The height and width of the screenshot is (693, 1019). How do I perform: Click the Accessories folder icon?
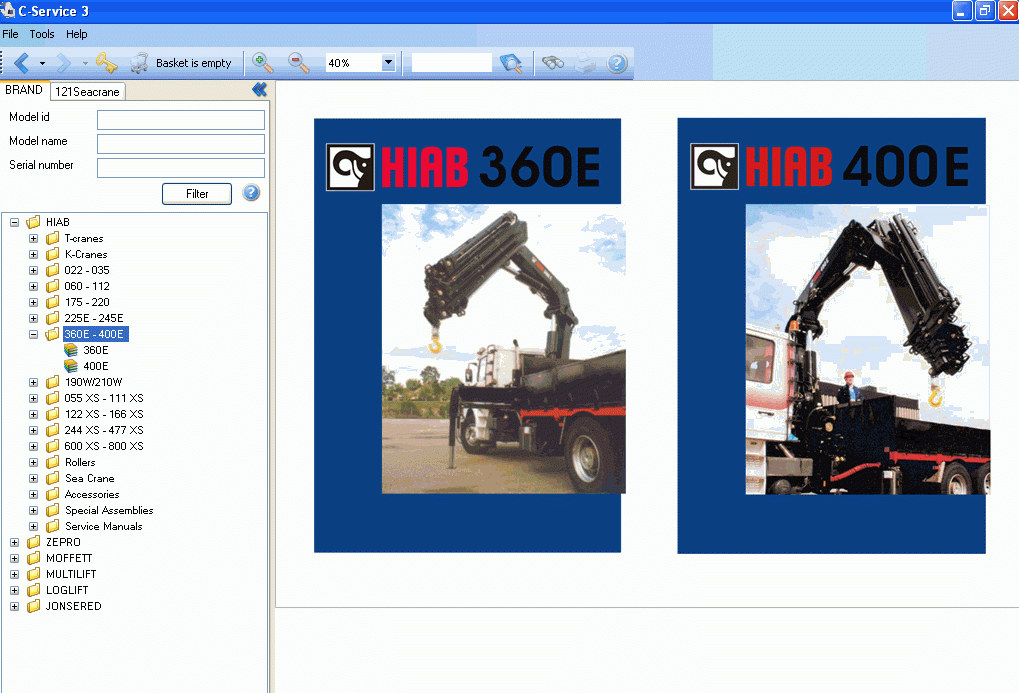tap(53, 494)
